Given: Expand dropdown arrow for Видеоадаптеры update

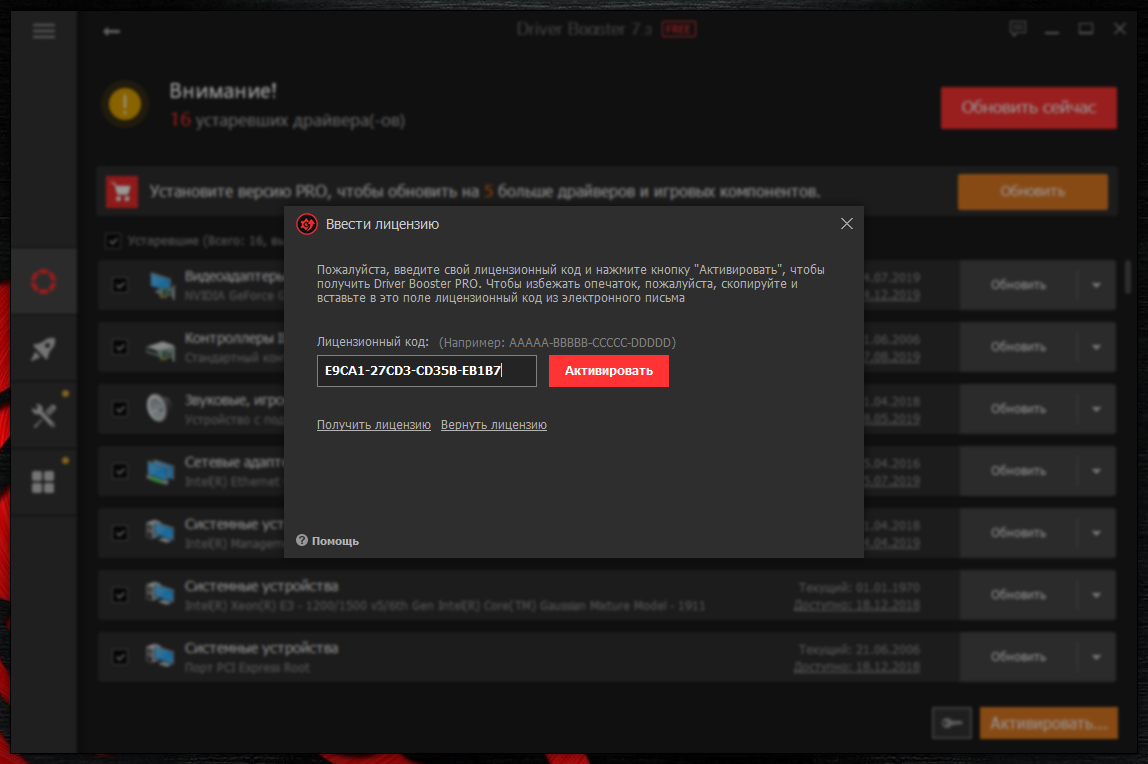Looking at the screenshot, I should [1096, 285].
